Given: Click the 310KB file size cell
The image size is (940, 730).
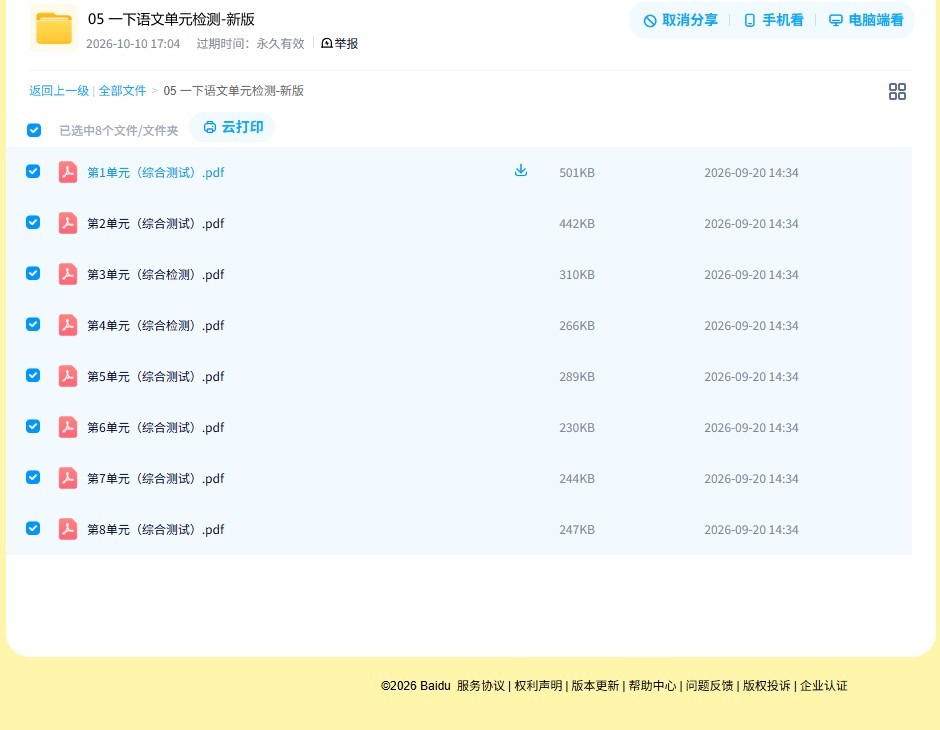Looking at the screenshot, I should point(577,274).
